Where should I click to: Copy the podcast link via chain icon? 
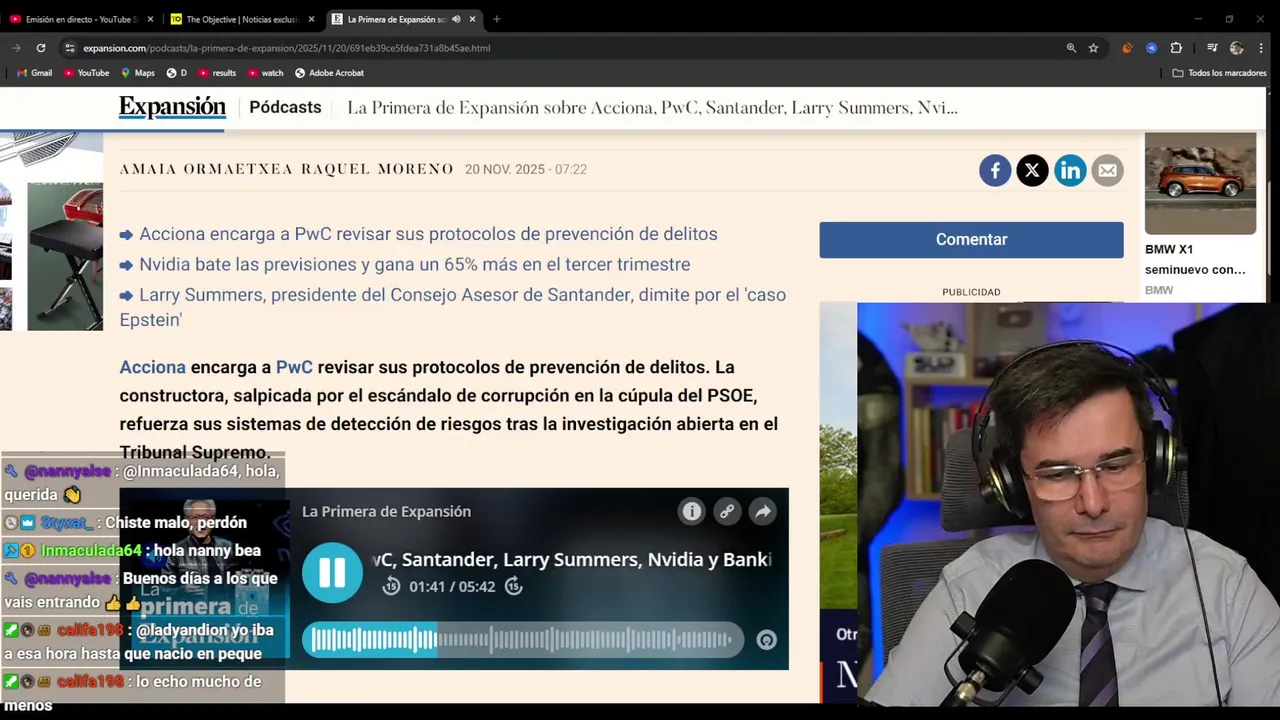click(727, 512)
